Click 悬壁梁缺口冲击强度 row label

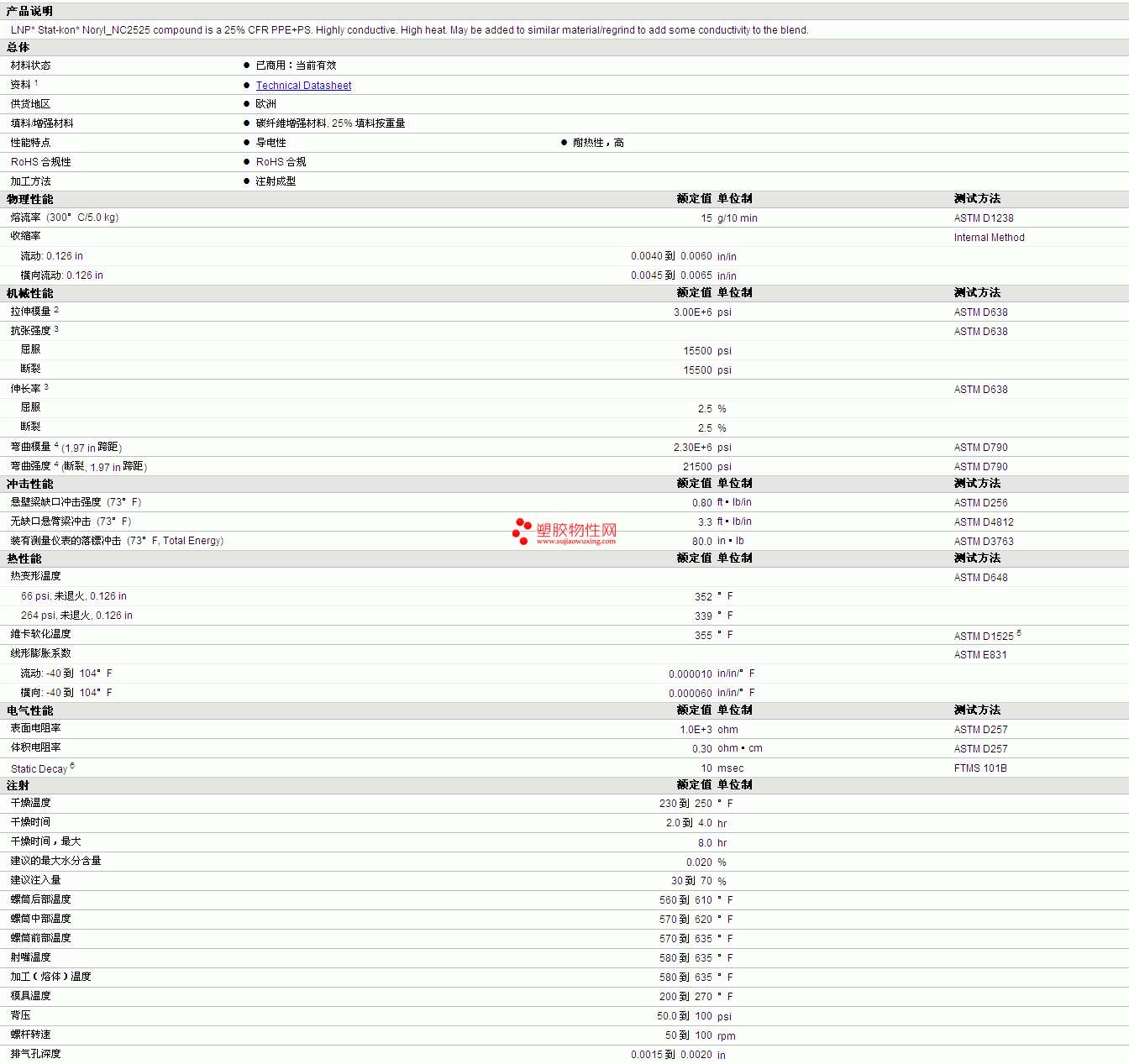(76, 502)
